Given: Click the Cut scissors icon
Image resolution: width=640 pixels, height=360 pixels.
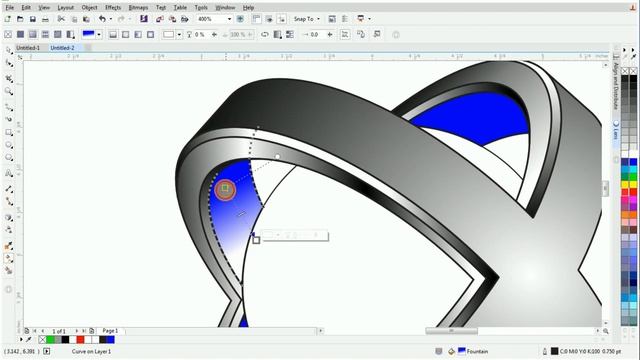Looking at the screenshot, I should (x=61, y=19).
